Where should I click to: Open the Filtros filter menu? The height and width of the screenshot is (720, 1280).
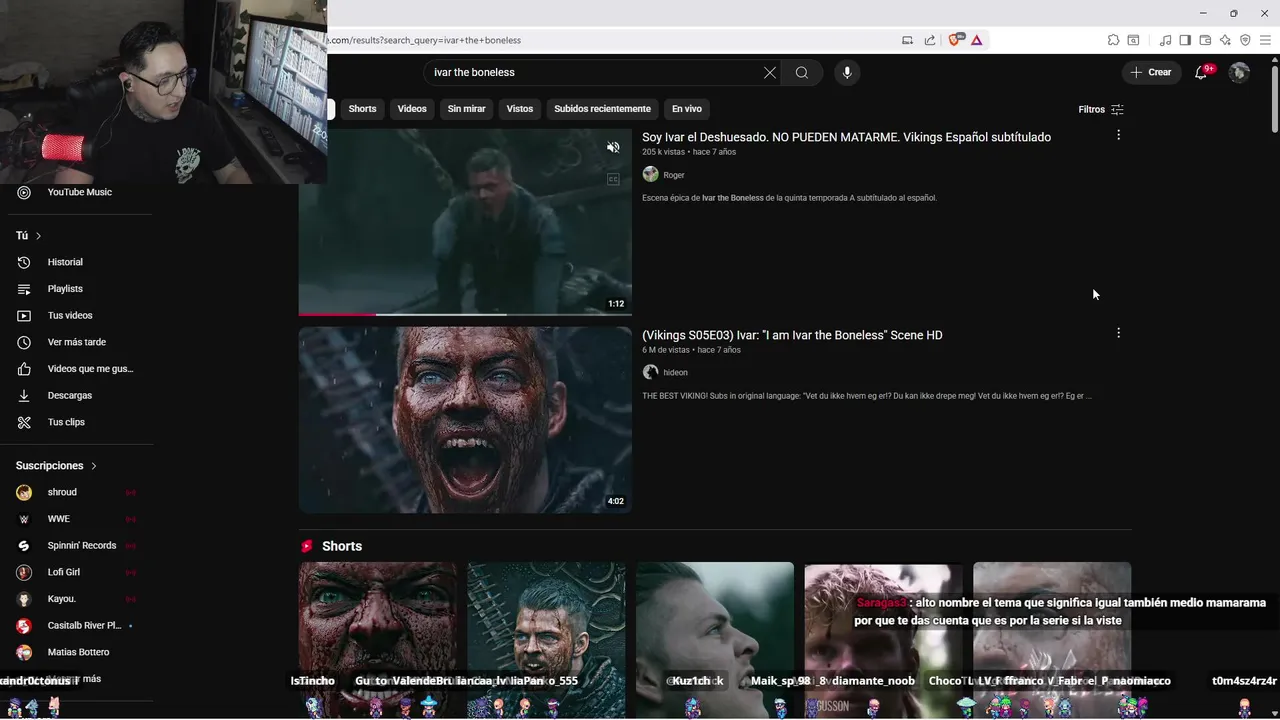pos(1101,109)
